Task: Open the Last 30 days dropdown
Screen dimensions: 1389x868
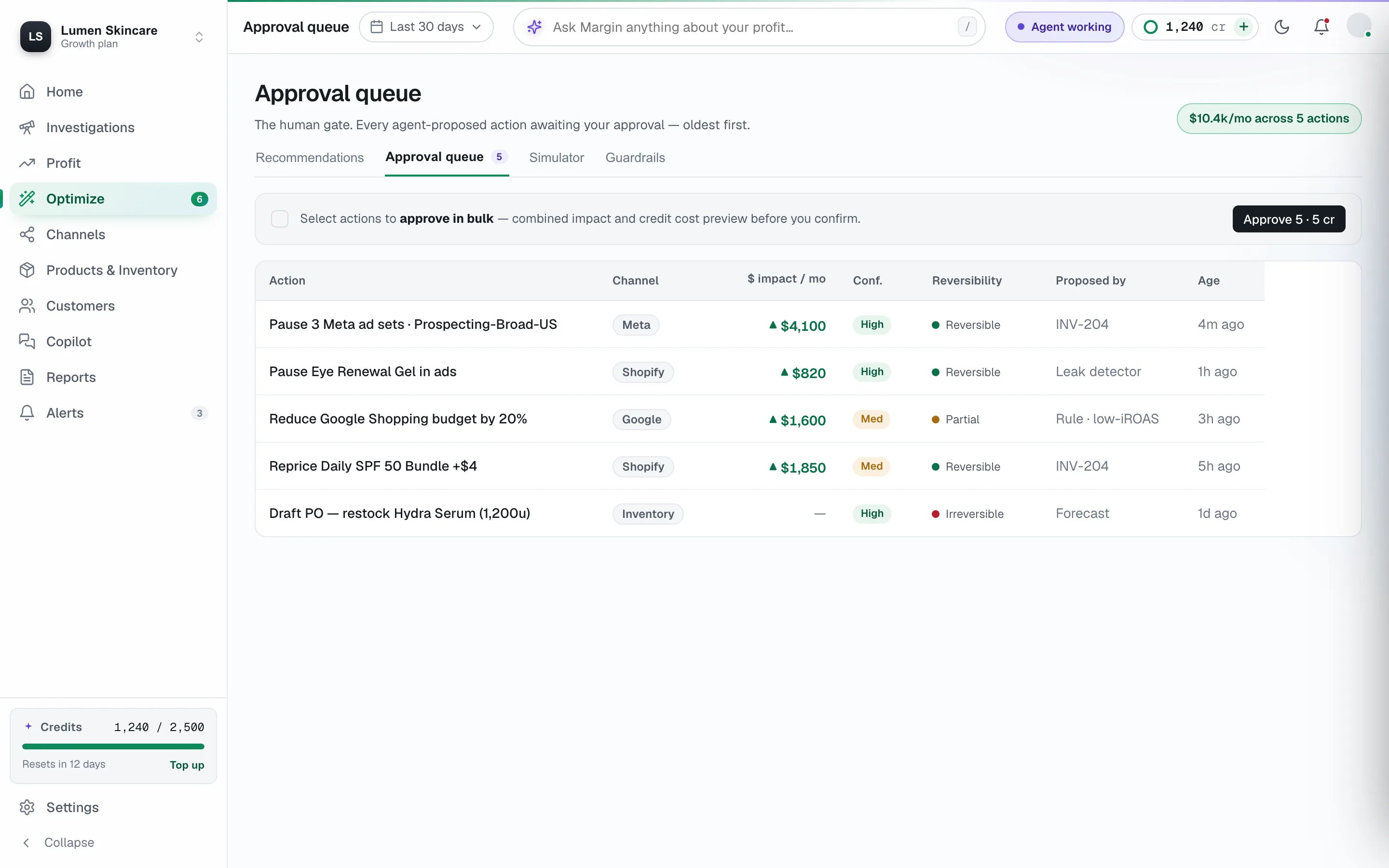Action: [426, 27]
